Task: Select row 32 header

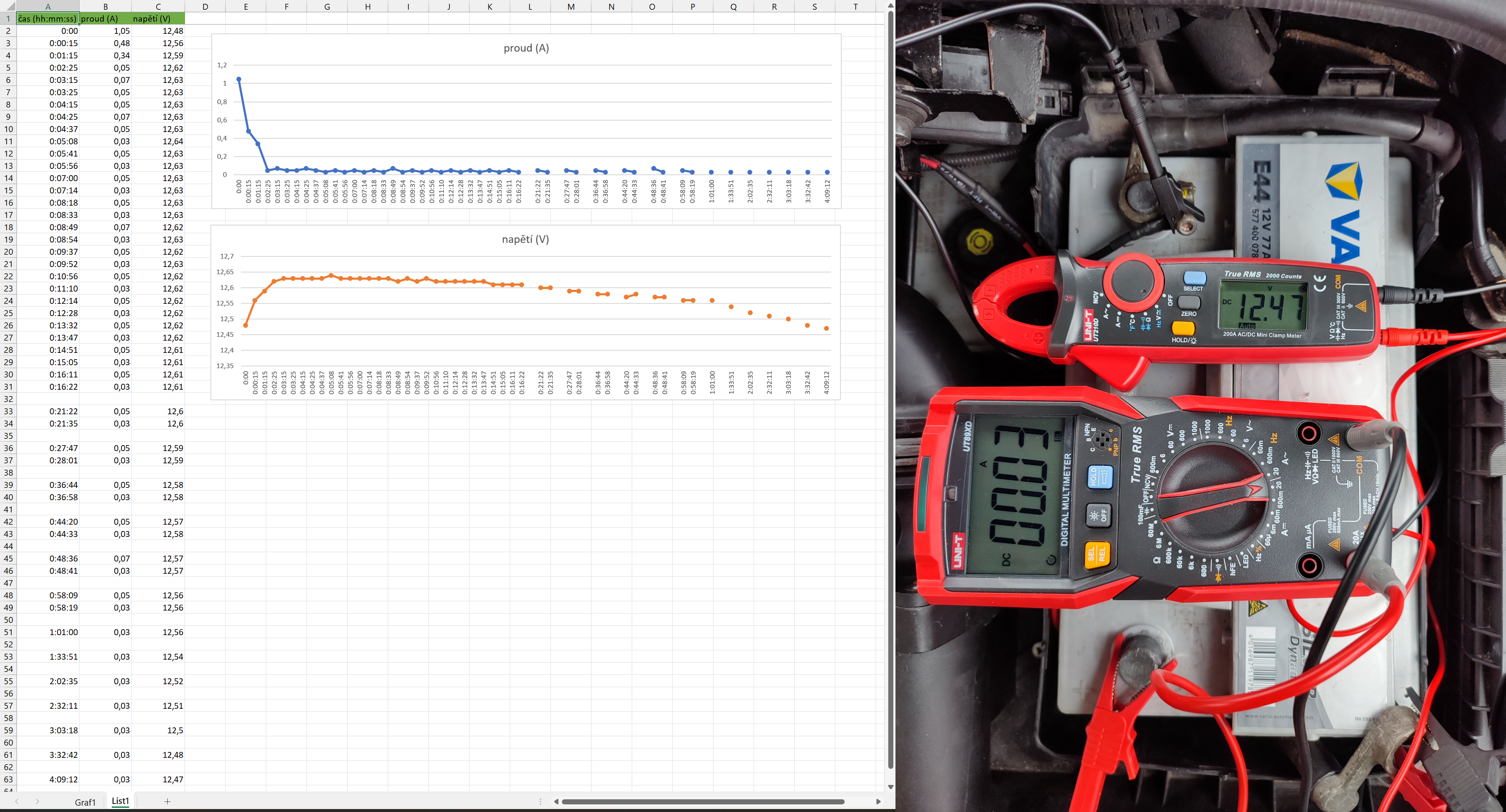Action: [x=8, y=399]
